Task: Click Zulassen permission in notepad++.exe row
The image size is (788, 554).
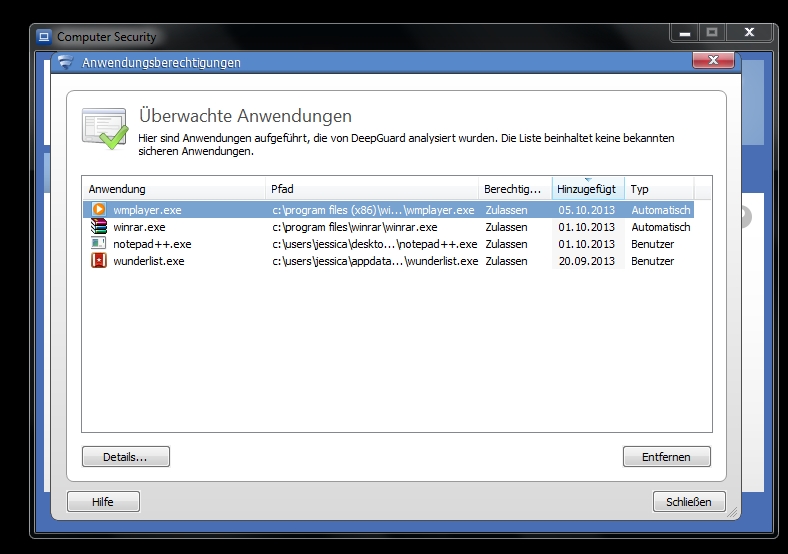Action: pyautogui.click(x=506, y=244)
